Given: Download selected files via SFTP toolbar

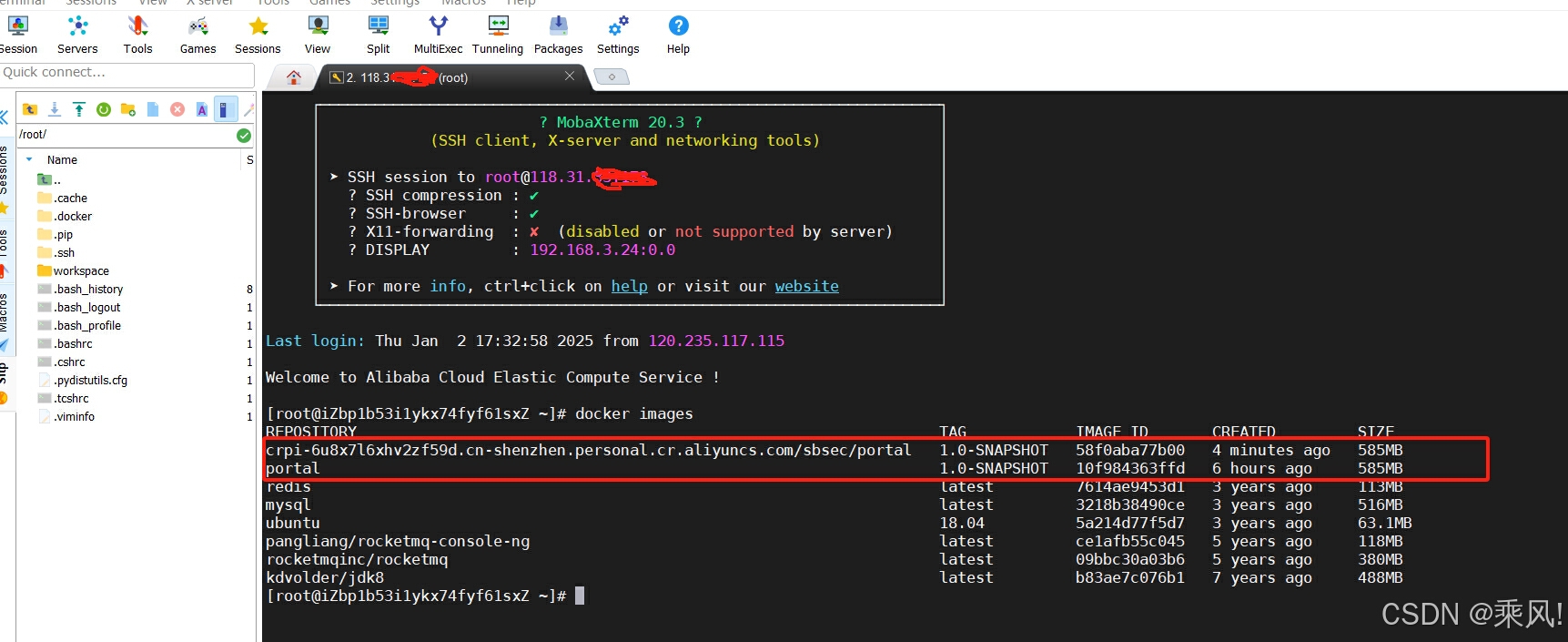Looking at the screenshot, I should 55,109.
